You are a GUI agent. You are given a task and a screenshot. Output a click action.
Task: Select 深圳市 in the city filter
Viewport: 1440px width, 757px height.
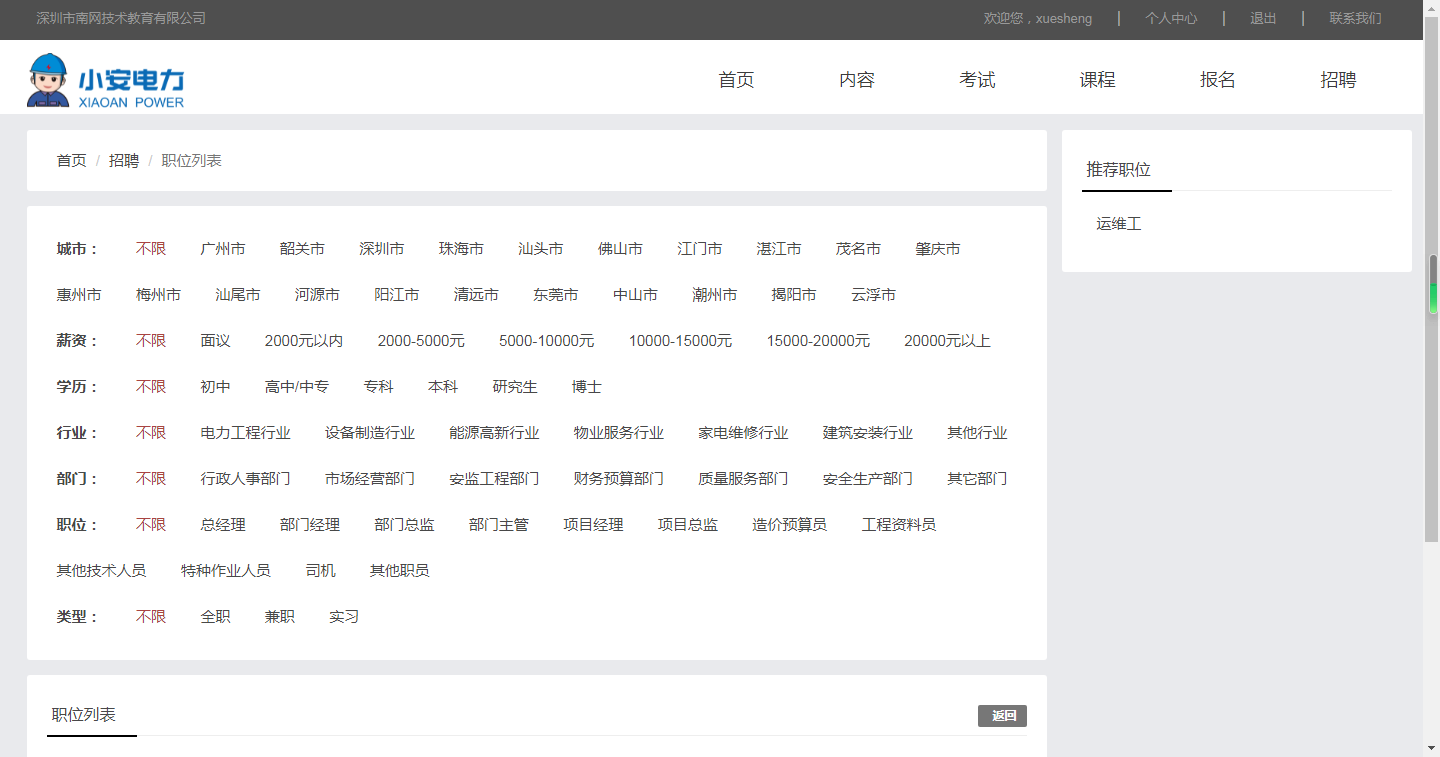pyautogui.click(x=382, y=248)
